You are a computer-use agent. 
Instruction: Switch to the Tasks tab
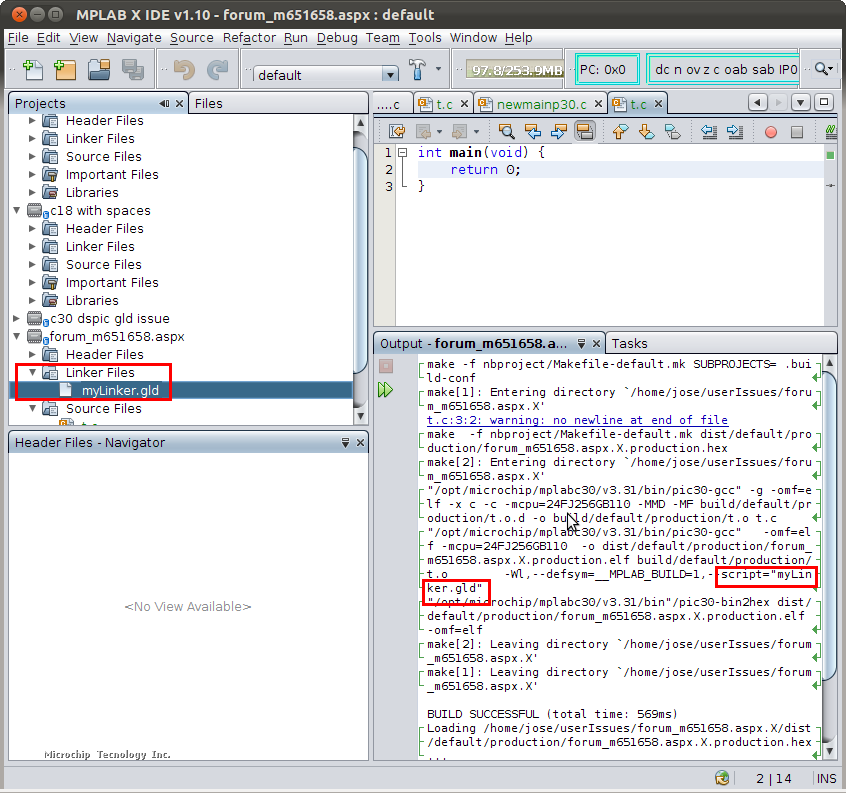[x=629, y=343]
